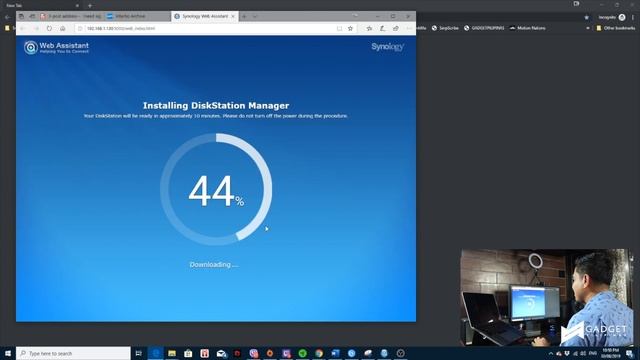Click Chrome back arrow button
The image size is (640, 360).
(x=7, y=18)
